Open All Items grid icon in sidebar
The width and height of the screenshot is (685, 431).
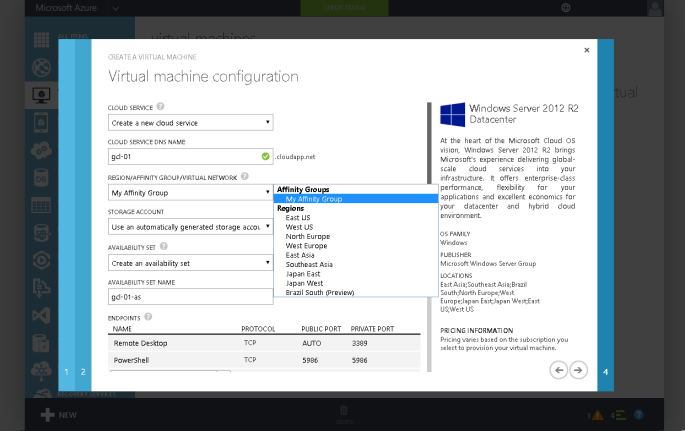coord(42,40)
